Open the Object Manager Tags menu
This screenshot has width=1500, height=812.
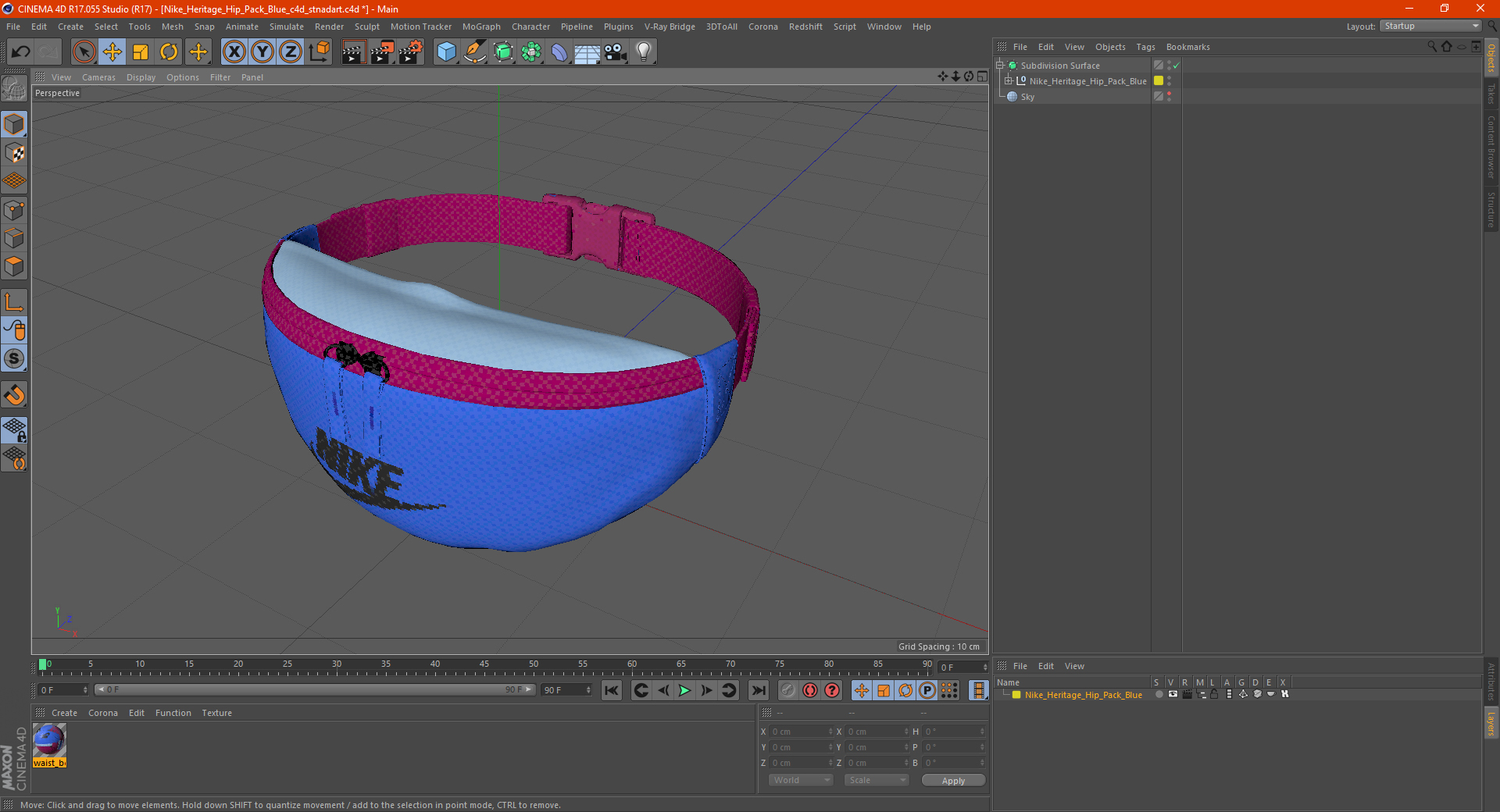1145,47
